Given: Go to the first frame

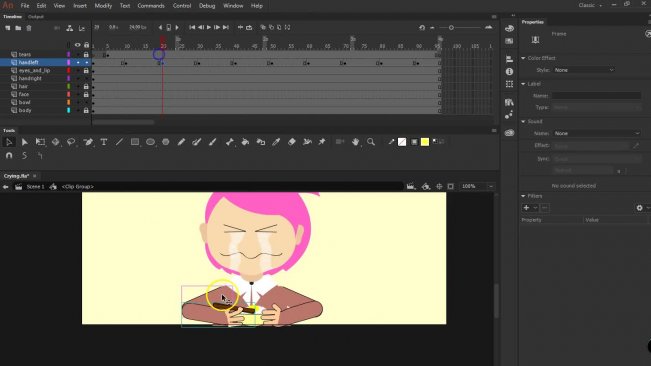Looking at the screenshot, I should [192, 27].
